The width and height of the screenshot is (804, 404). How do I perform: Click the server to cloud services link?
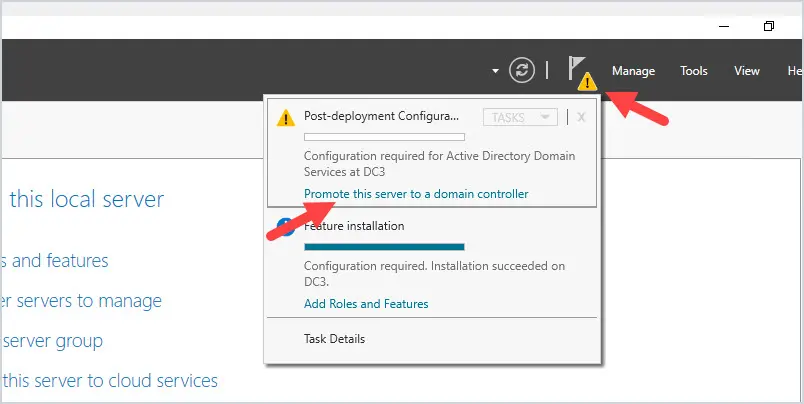click(x=110, y=381)
